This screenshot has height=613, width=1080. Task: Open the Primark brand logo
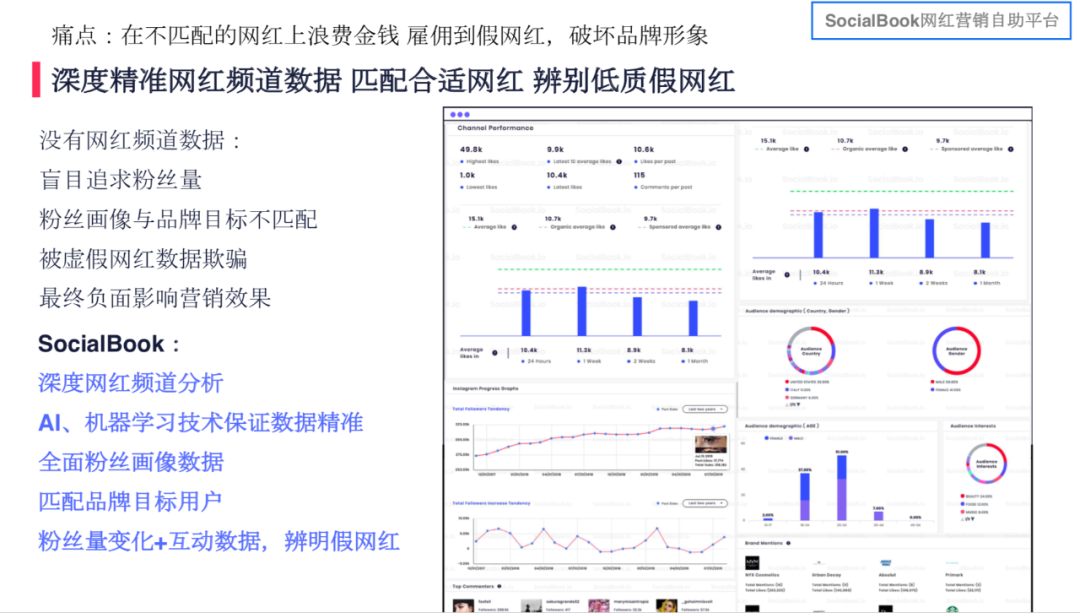pyautogui.click(x=953, y=563)
